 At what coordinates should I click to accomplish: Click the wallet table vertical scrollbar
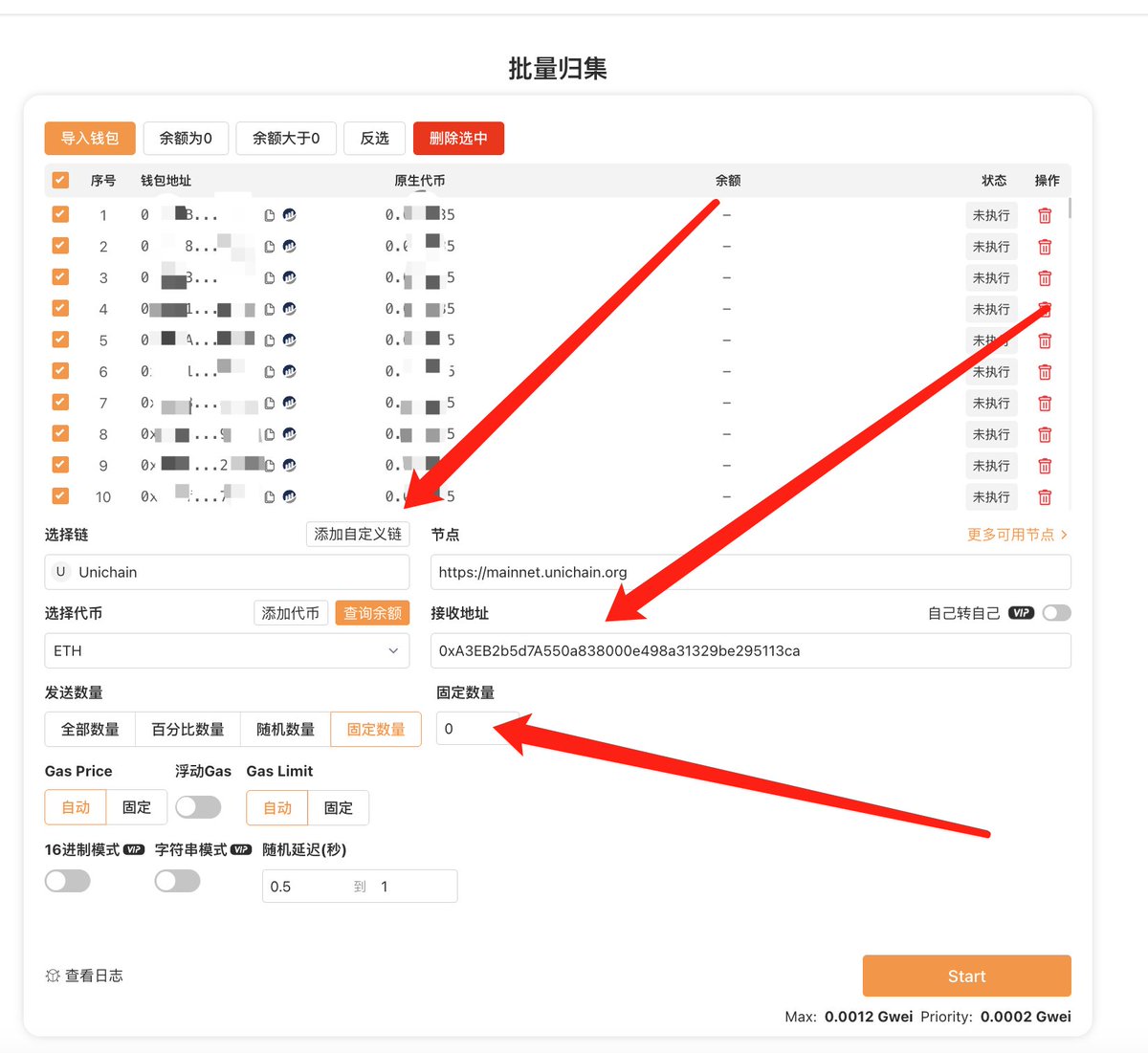point(1070,208)
